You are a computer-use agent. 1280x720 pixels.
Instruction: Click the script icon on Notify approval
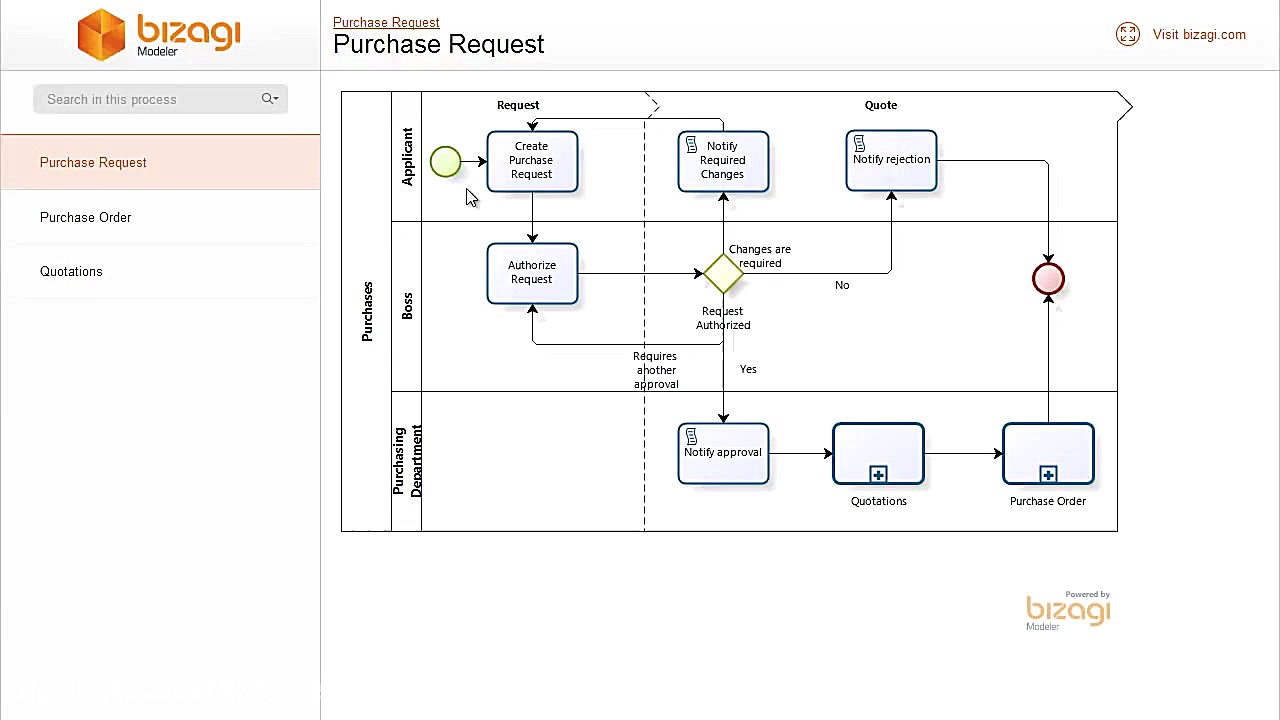click(690, 435)
